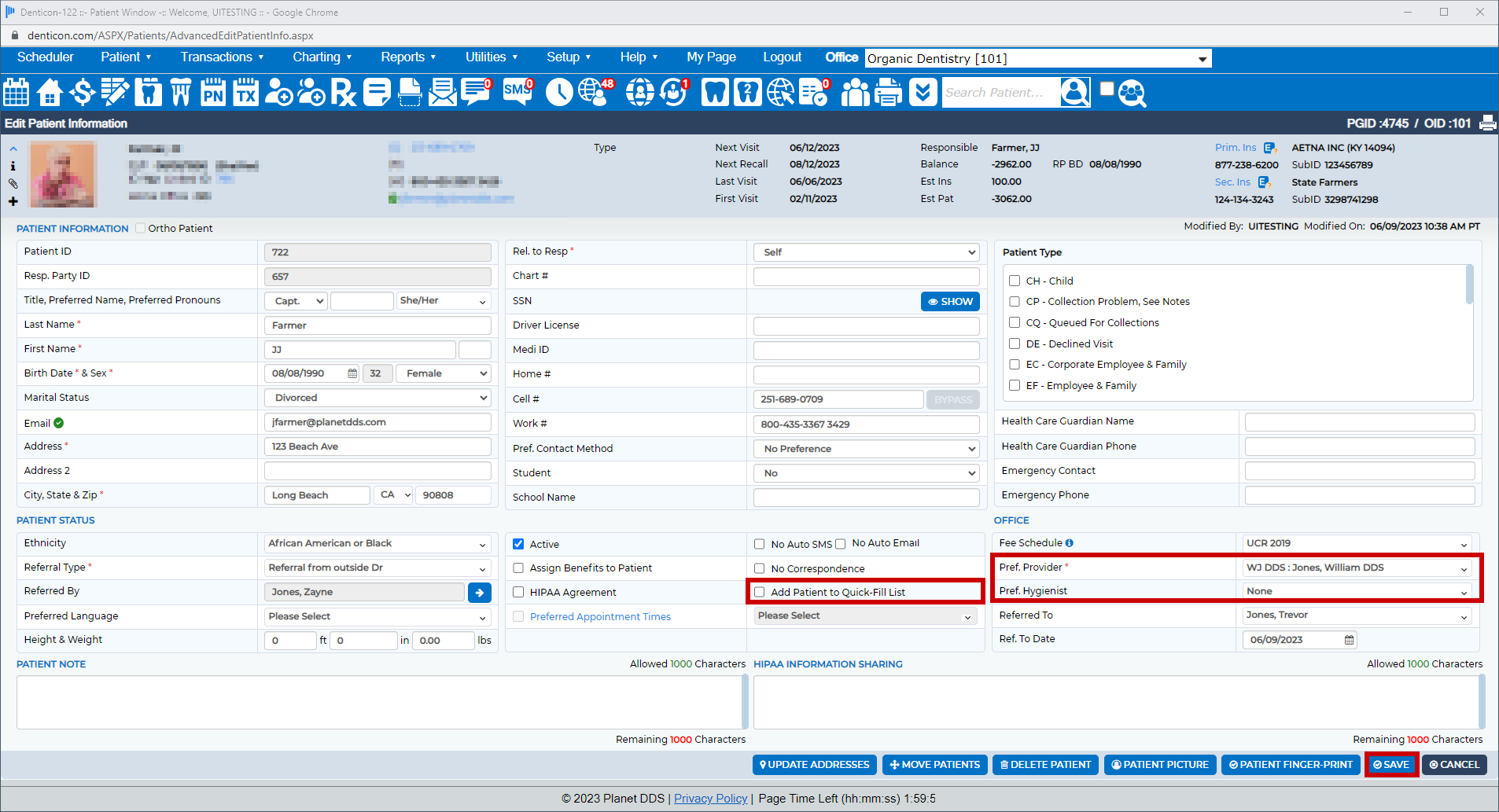Check Add Patient to Quick-Fill List

[760, 592]
